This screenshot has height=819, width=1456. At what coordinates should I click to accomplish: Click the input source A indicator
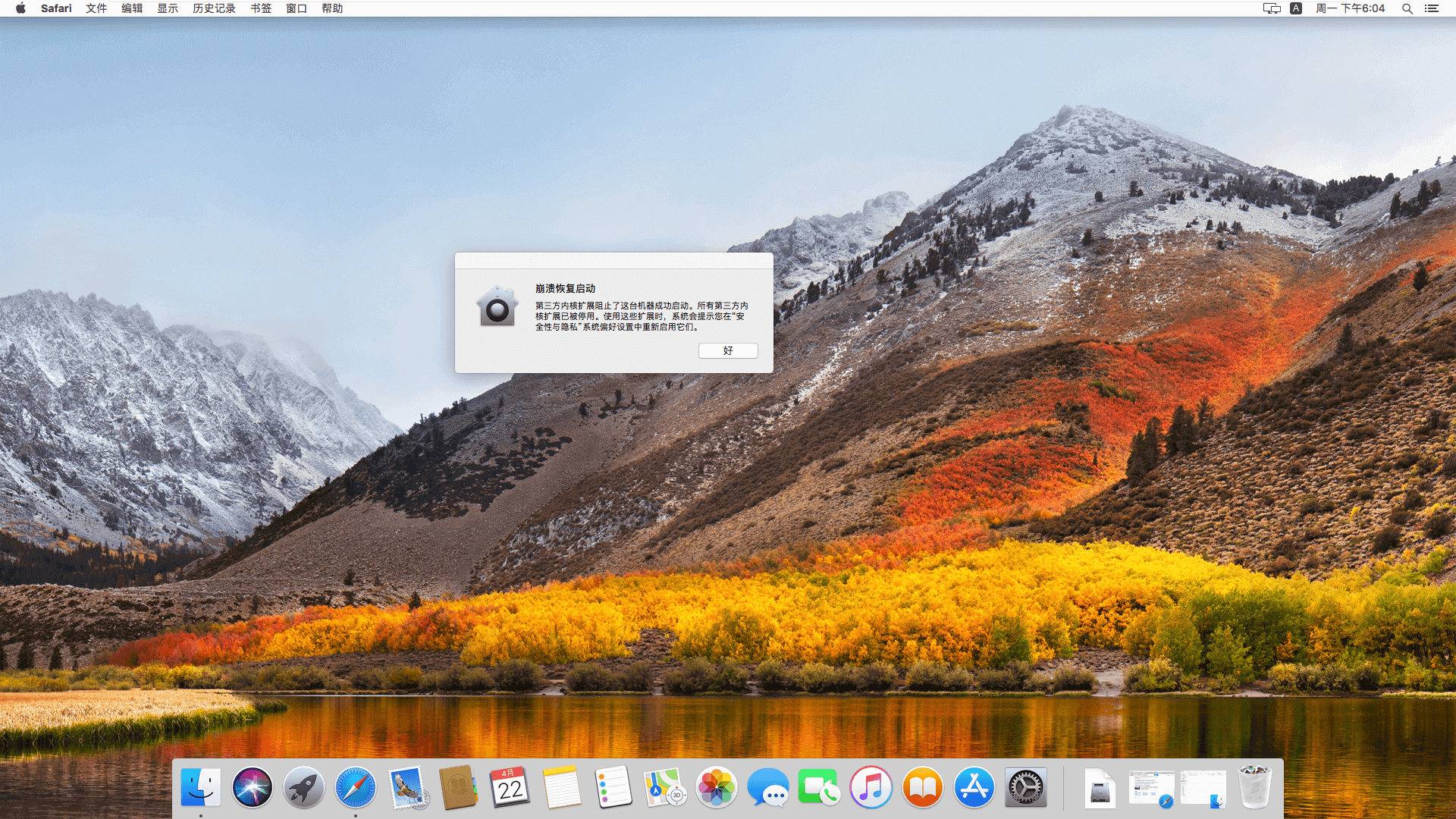click(1296, 8)
